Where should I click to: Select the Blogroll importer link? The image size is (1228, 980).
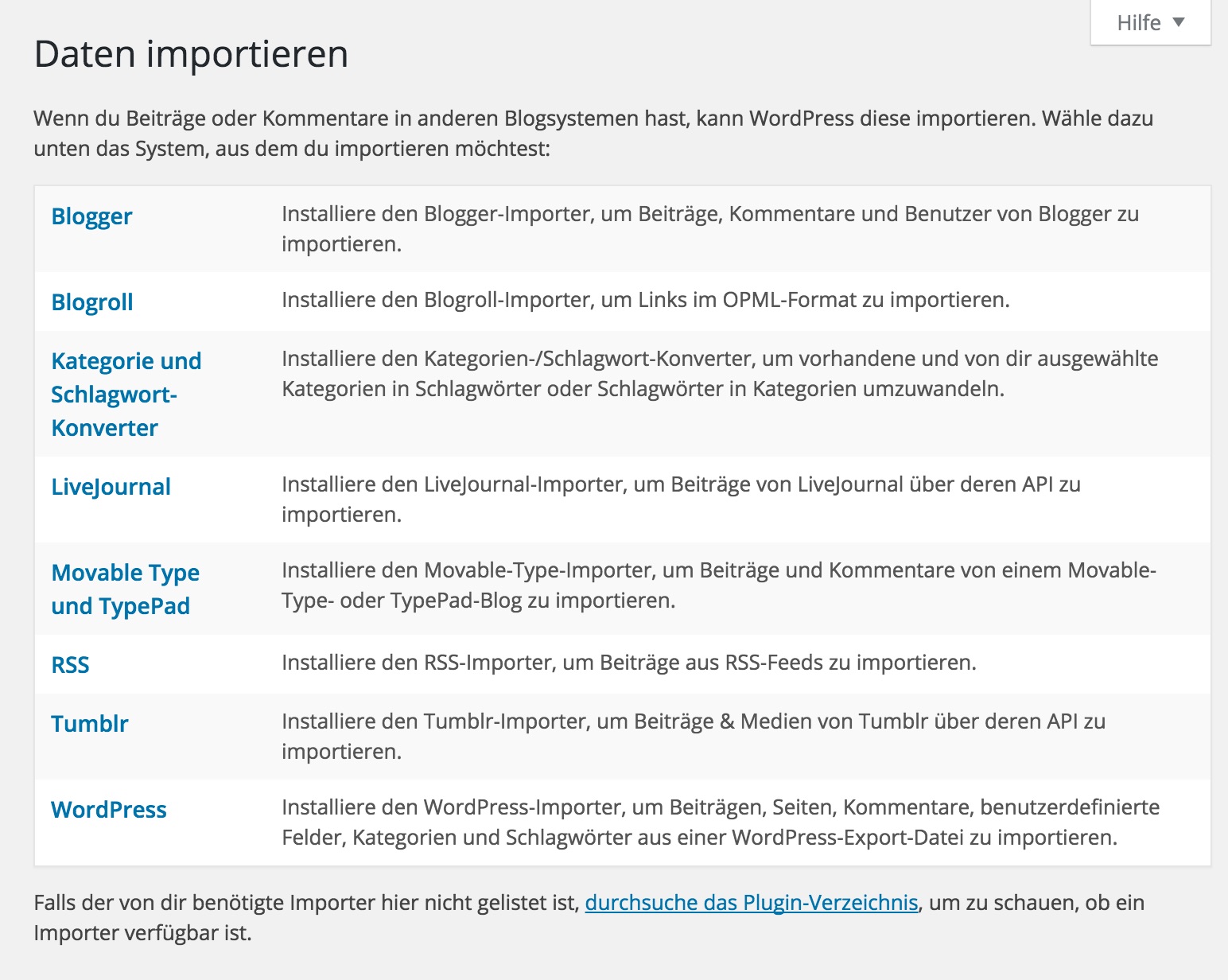(92, 302)
